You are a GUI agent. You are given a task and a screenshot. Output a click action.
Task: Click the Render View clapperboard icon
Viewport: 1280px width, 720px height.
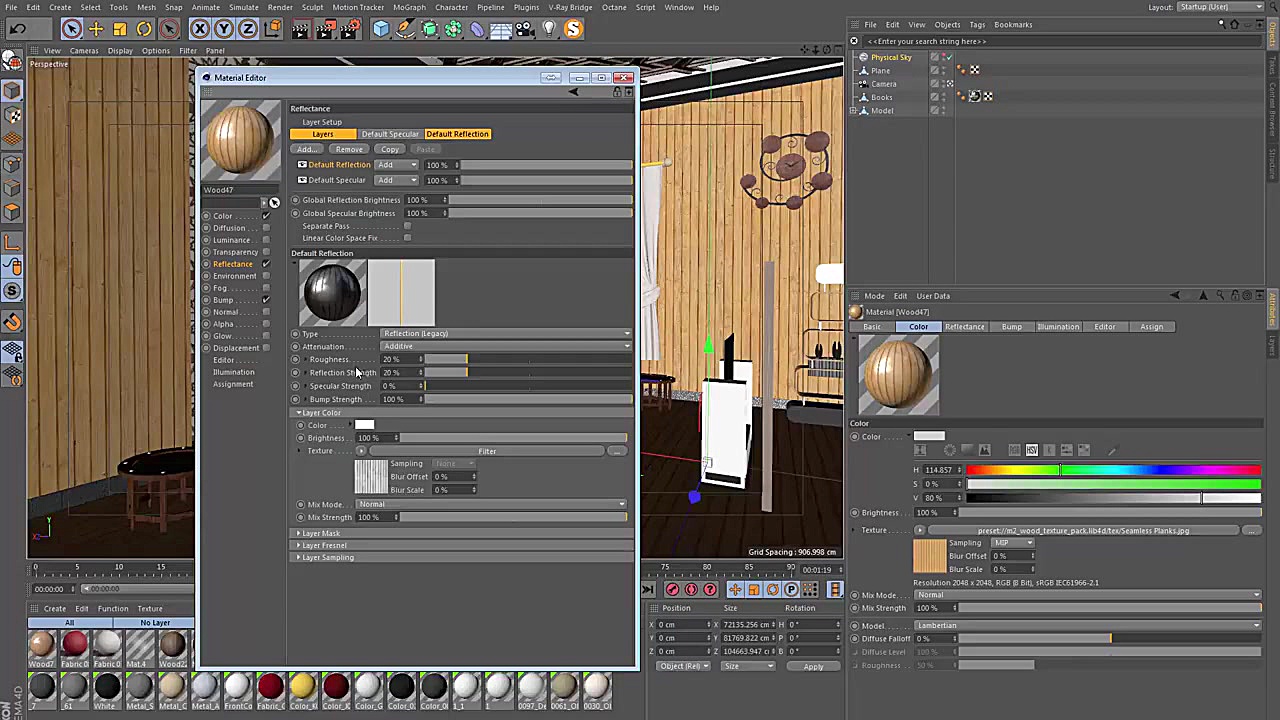[x=299, y=28]
